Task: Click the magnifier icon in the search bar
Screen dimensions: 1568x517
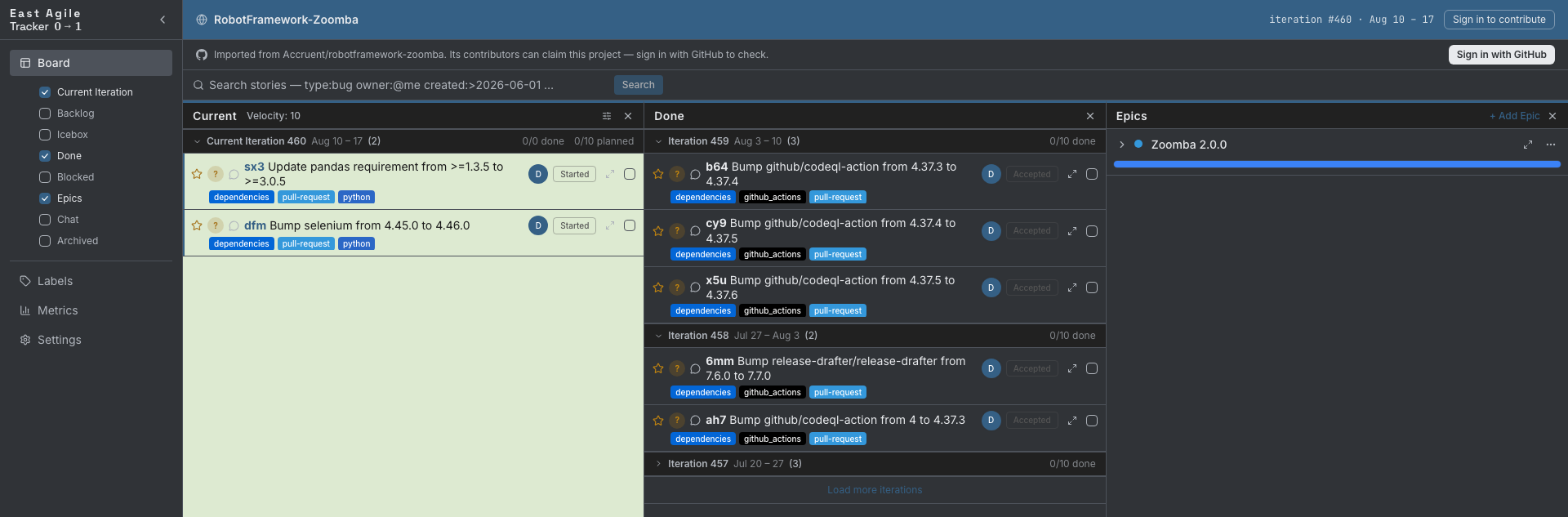Action: pos(198,85)
